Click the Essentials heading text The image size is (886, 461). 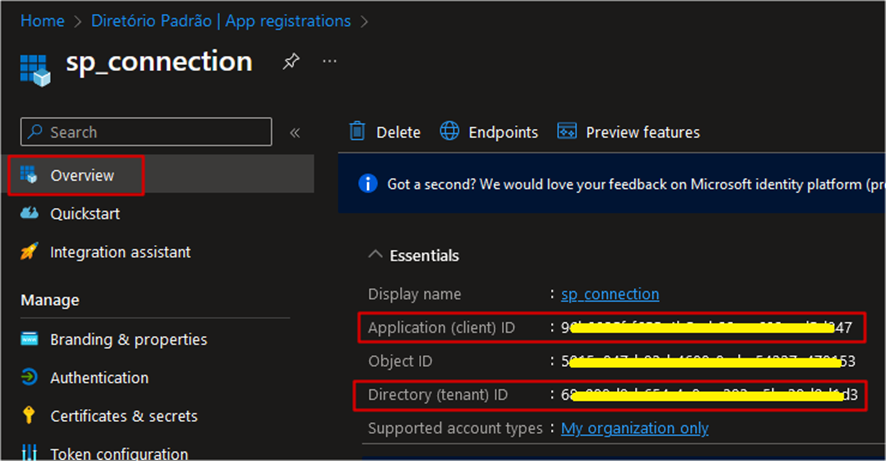[x=424, y=255]
